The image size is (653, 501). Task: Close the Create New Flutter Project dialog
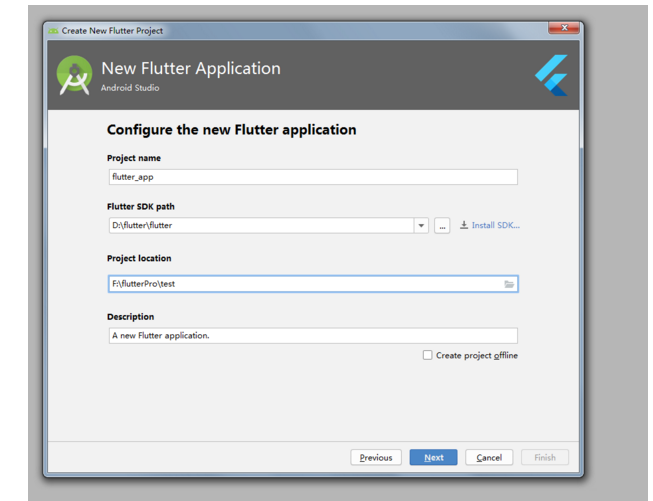(564, 28)
